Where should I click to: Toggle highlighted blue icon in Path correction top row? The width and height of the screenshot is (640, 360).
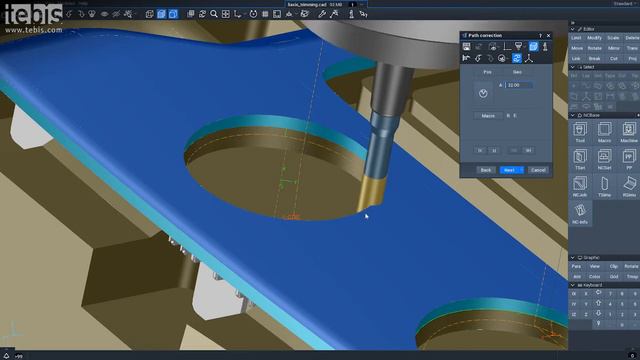[533, 47]
